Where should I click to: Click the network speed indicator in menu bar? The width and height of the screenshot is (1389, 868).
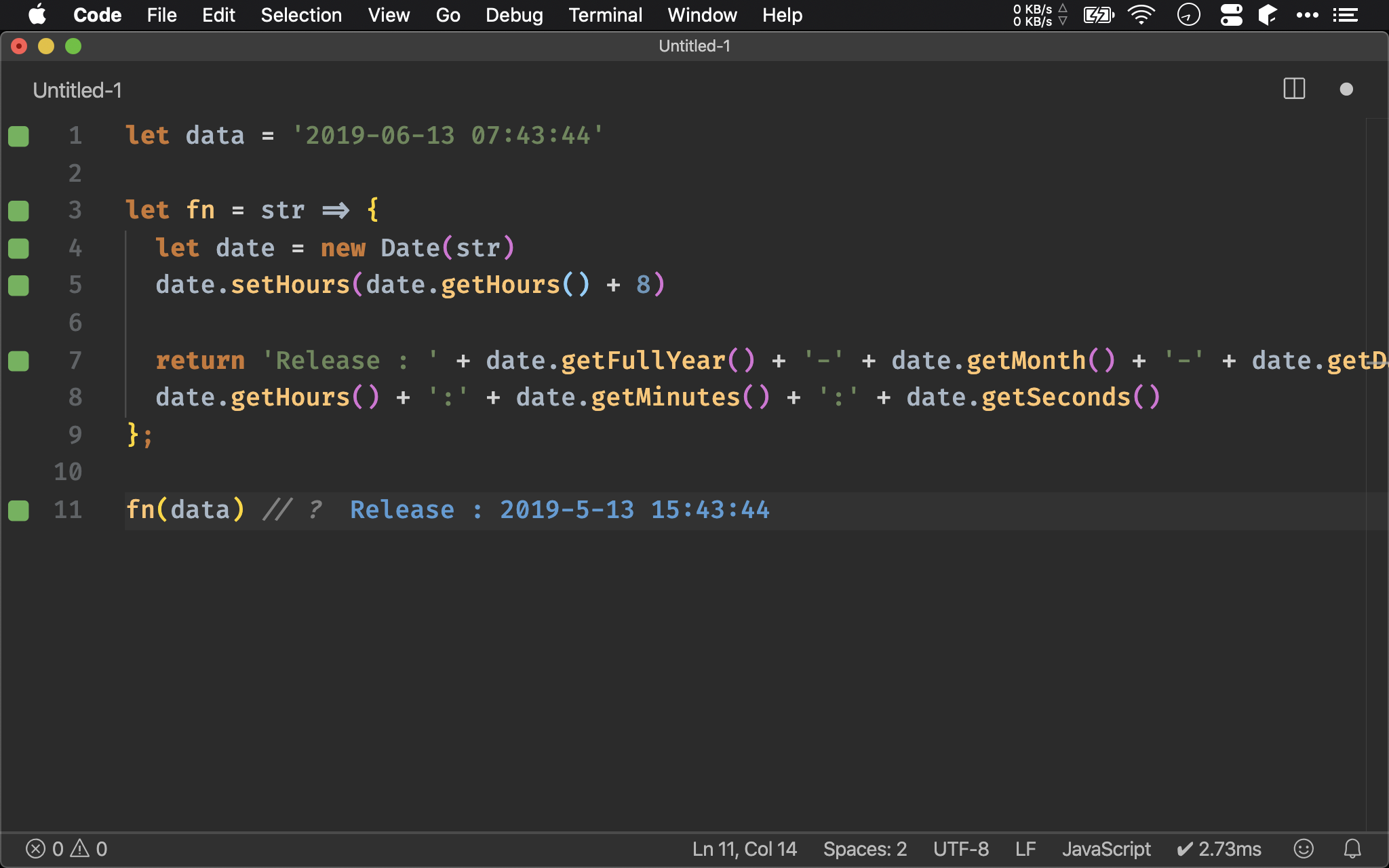point(1040,15)
